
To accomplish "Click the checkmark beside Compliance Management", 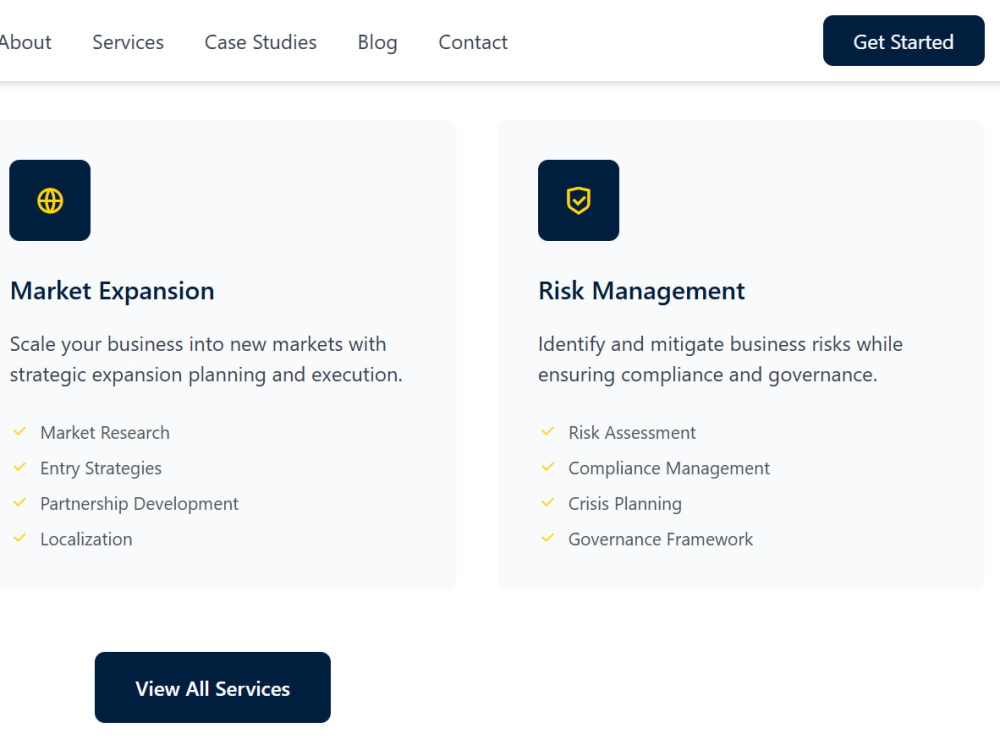I will click(548, 467).
